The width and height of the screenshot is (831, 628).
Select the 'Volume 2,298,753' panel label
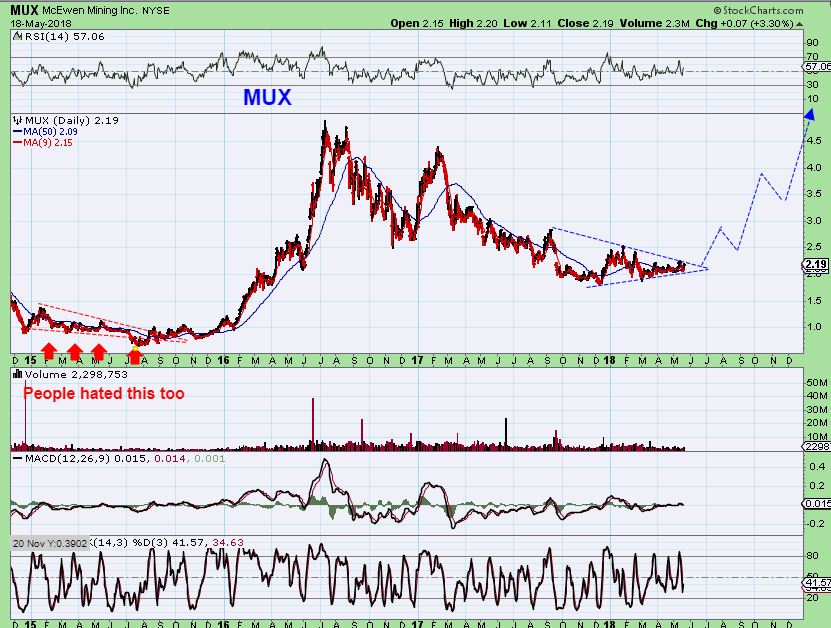coord(76,375)
